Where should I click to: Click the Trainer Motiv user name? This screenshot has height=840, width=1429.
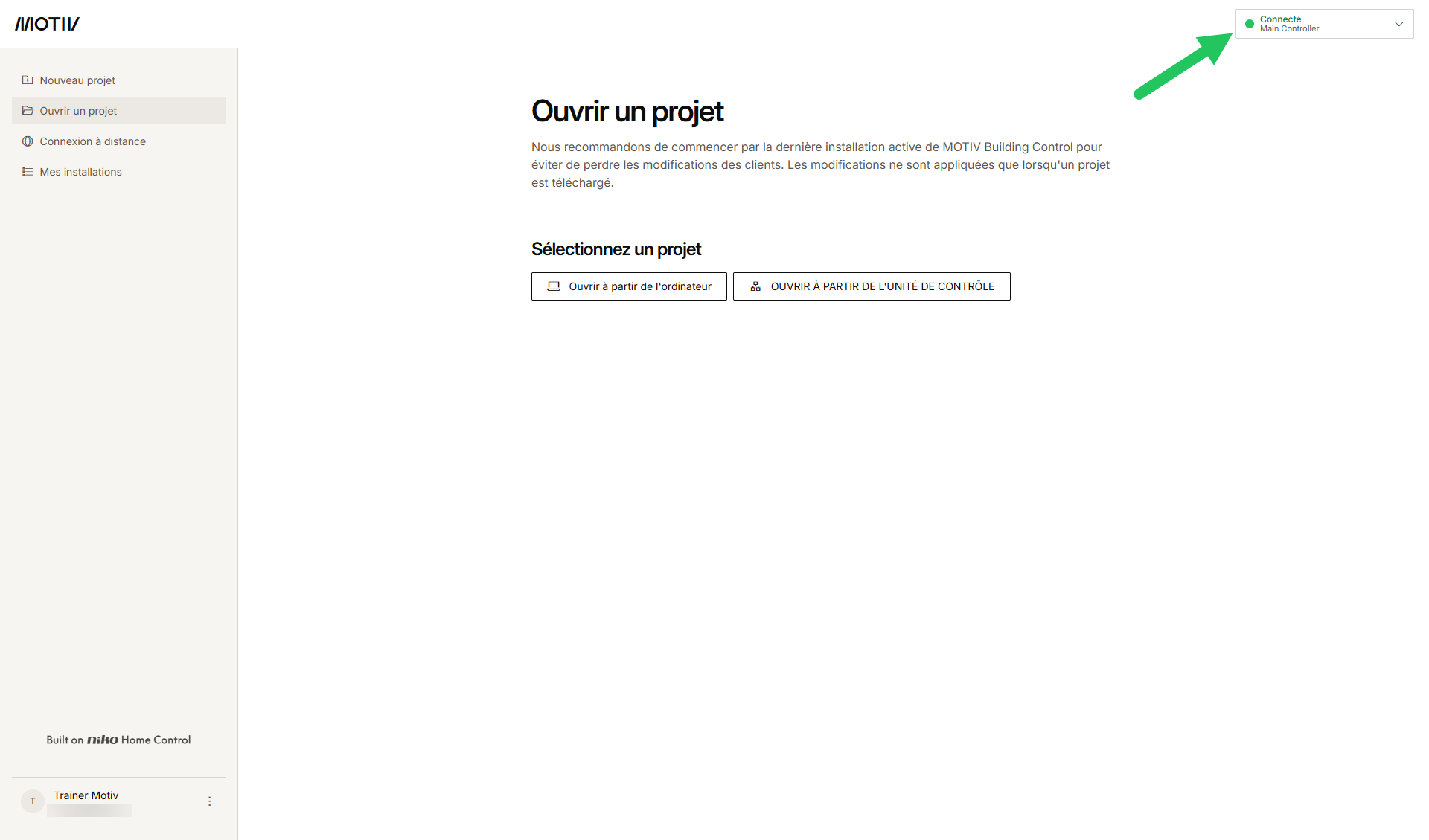[x=86, y=795]
